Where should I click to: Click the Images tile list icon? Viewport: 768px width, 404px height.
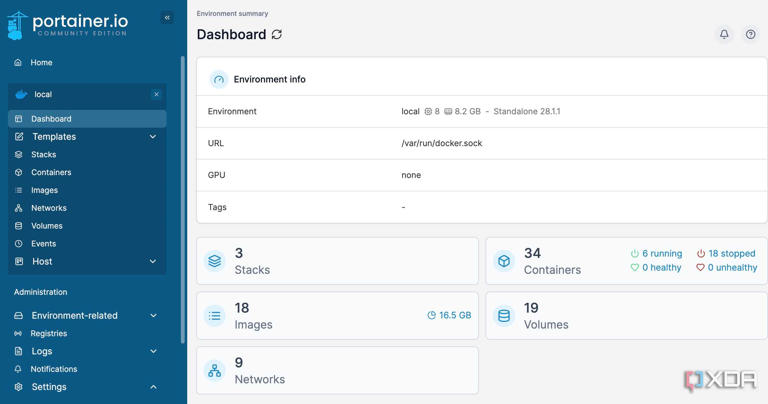(215, 316)
